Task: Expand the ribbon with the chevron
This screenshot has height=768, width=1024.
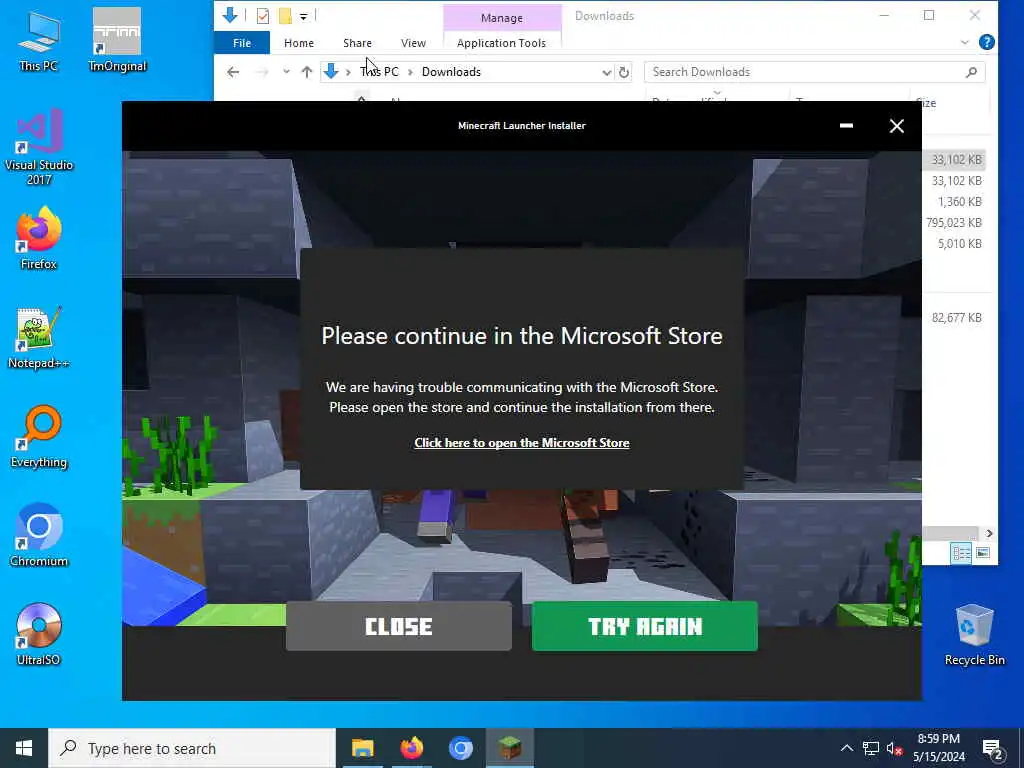Action: pyautogui.click(x=965, y=42)
